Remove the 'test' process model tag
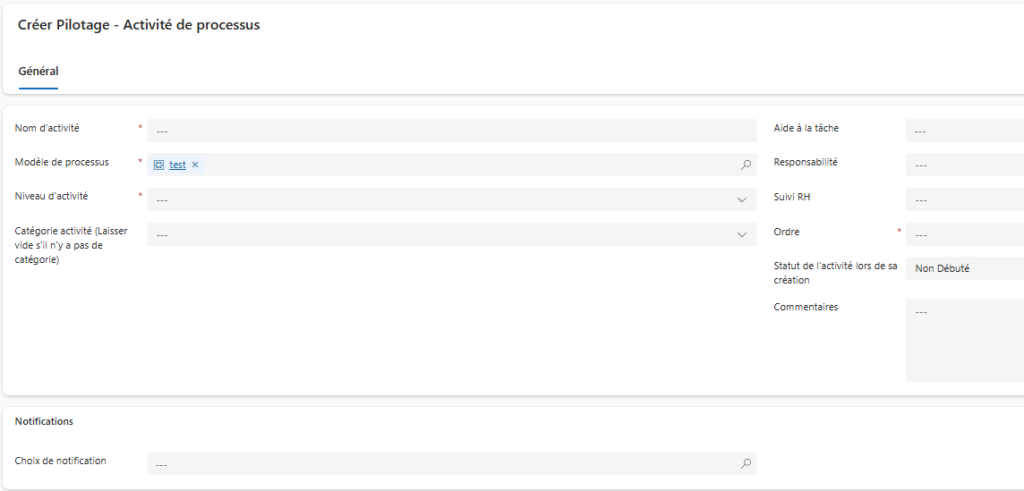Viewport: 1024px width, 491px height. pyautogui.click(x=195, y=165)
